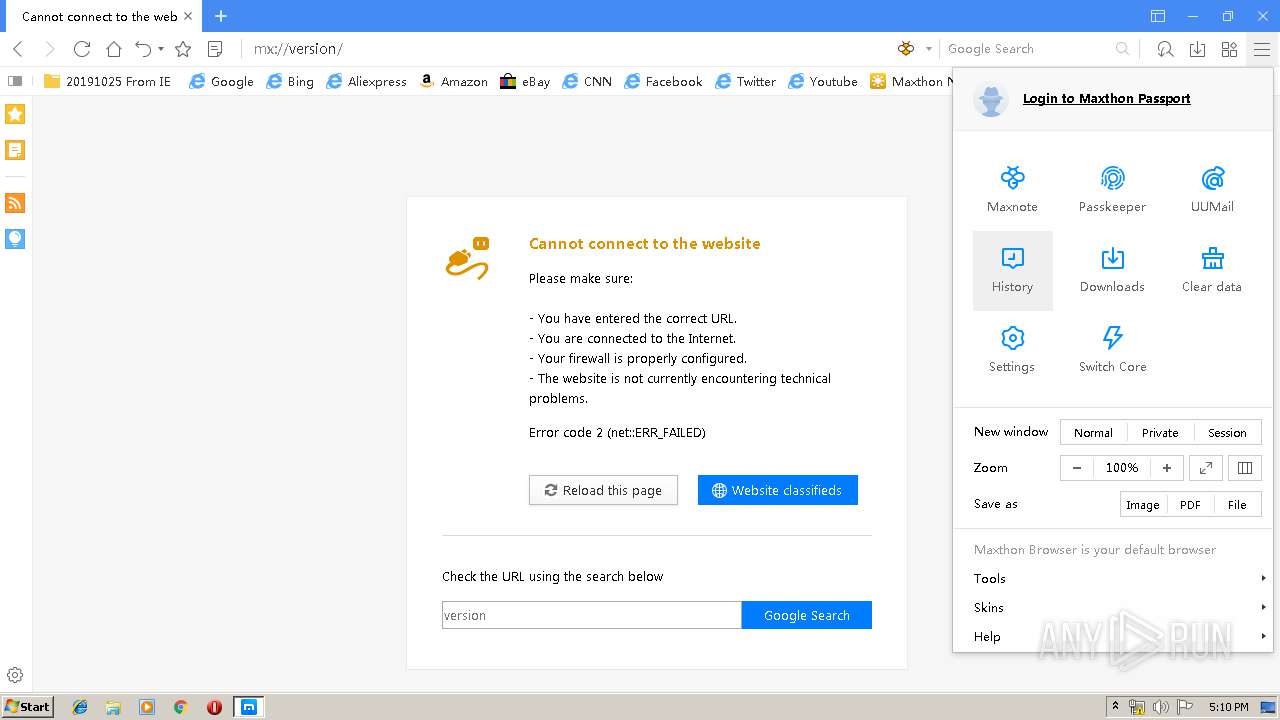
Task: Open dropdown arrow next to undo icon
Action: 161,49
